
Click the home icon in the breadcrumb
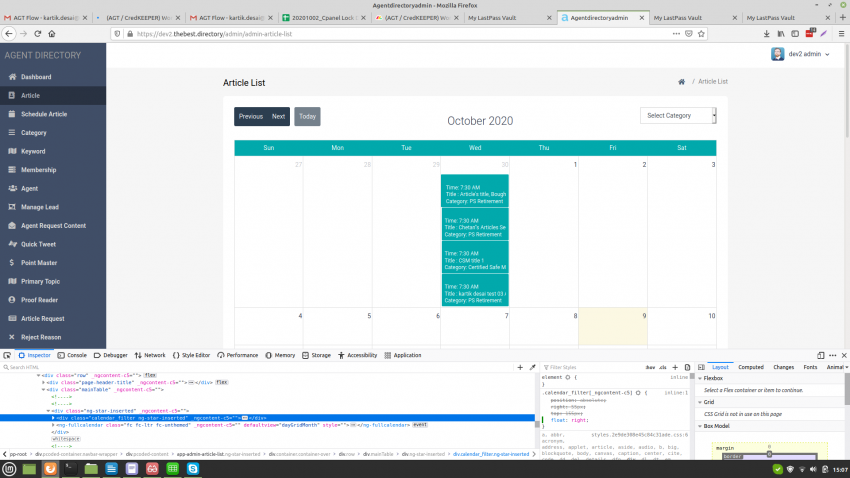point(681,81)
